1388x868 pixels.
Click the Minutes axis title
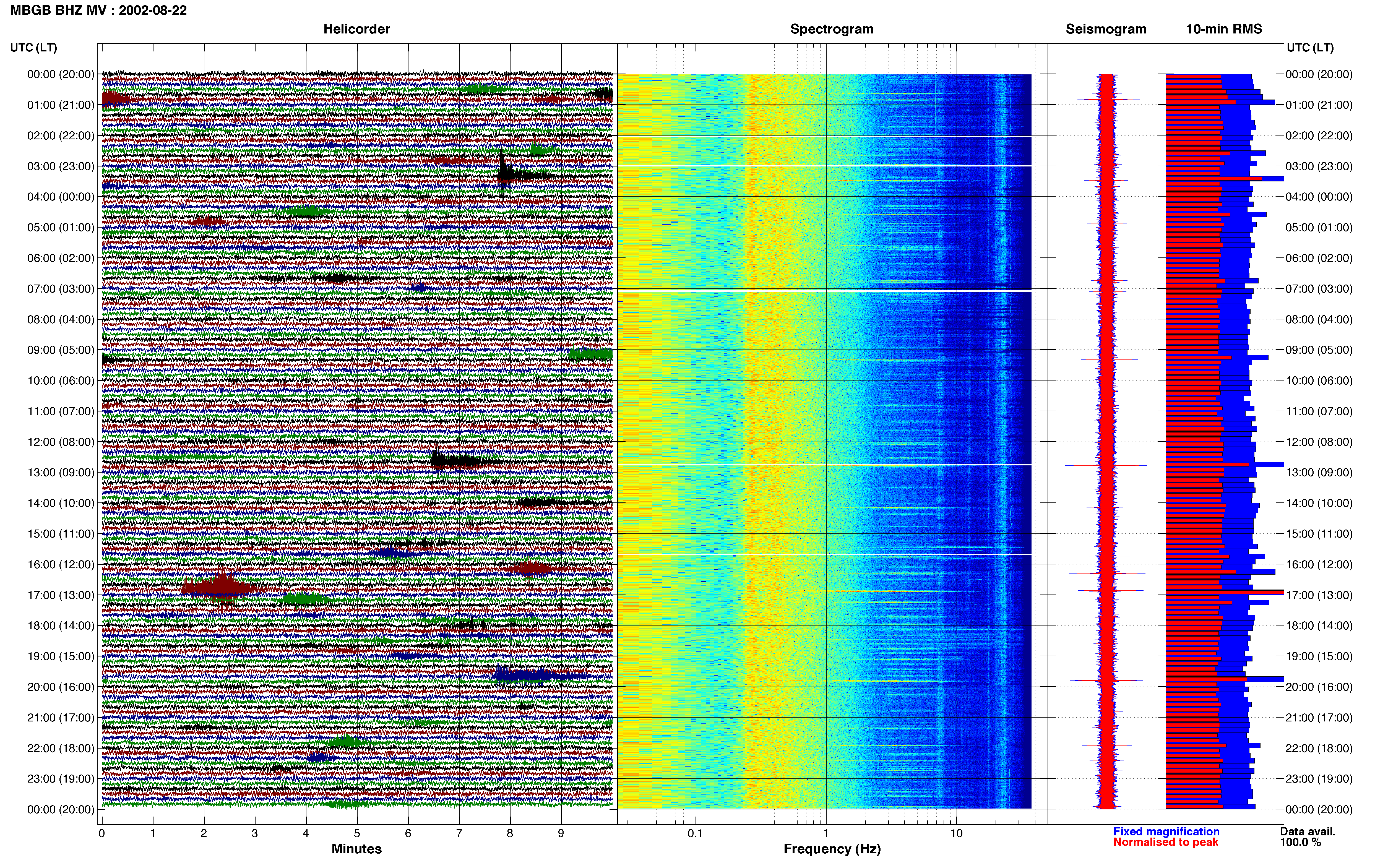click(x=356, y=849)
